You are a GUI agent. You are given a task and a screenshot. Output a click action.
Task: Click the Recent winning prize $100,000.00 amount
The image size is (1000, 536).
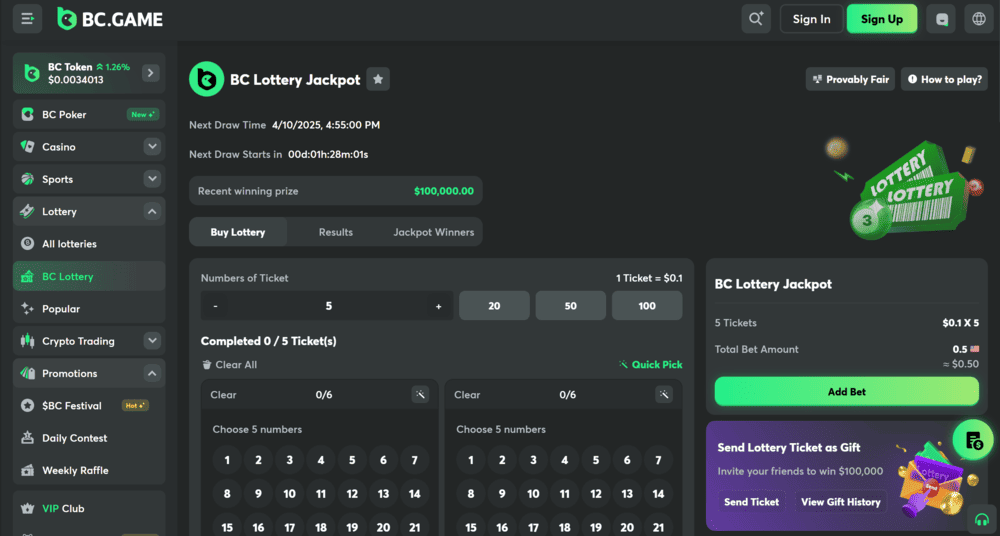[x=444, y=191]
